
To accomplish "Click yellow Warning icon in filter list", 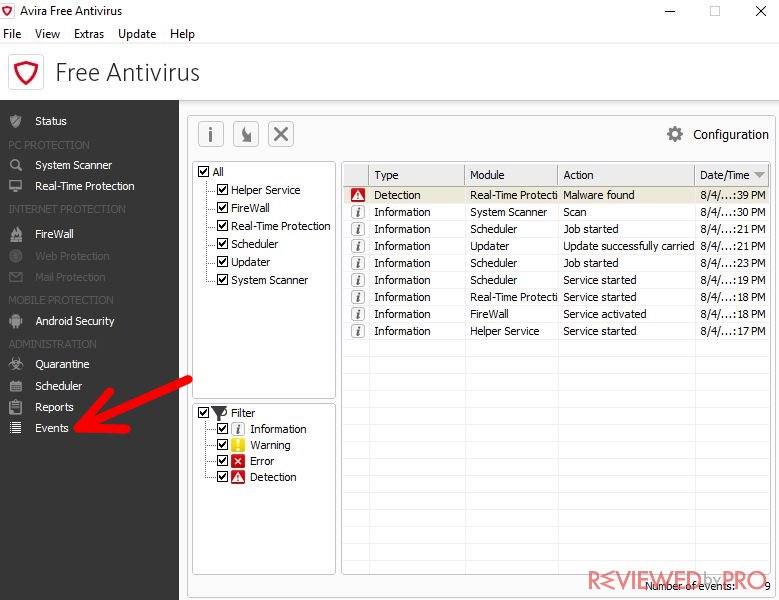I will [238, 445].
